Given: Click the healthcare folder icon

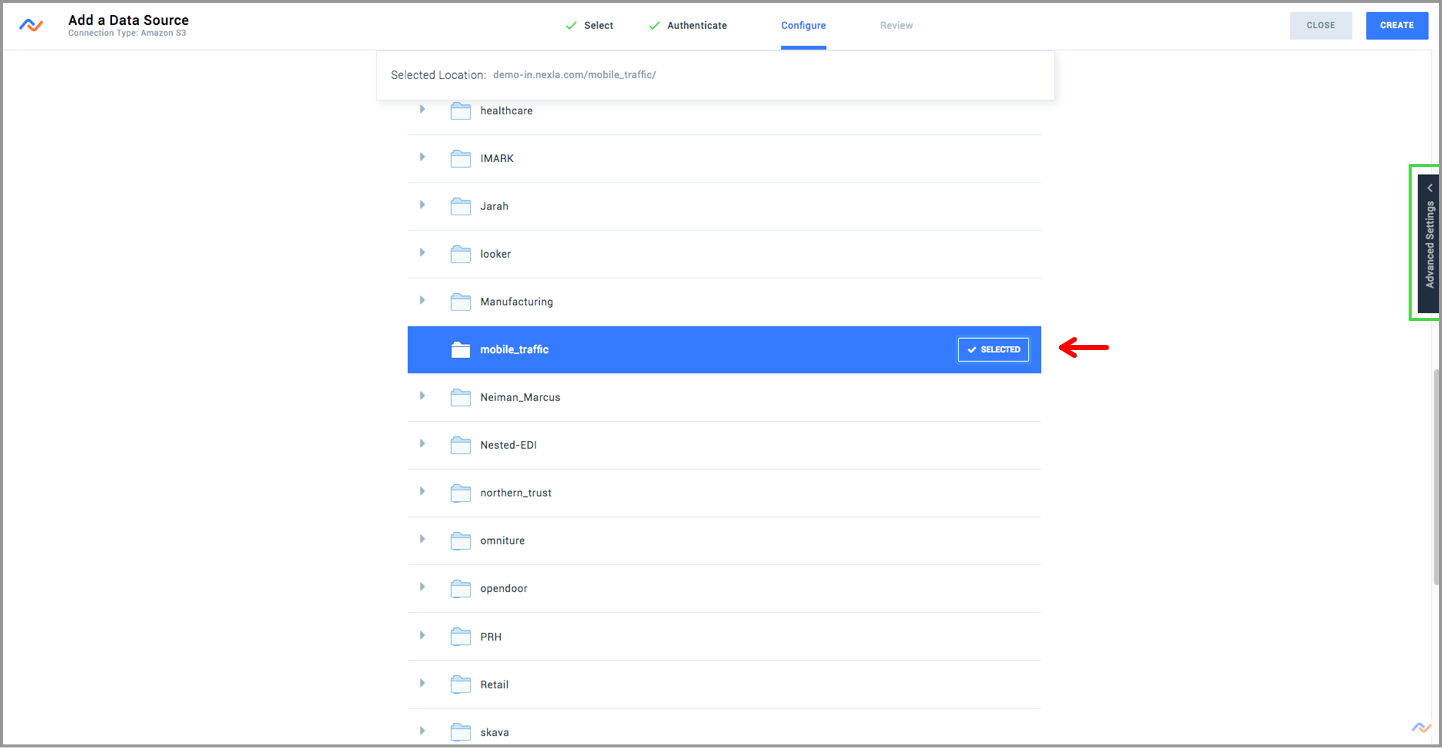Looking at the screenshot, I should 460,111.
